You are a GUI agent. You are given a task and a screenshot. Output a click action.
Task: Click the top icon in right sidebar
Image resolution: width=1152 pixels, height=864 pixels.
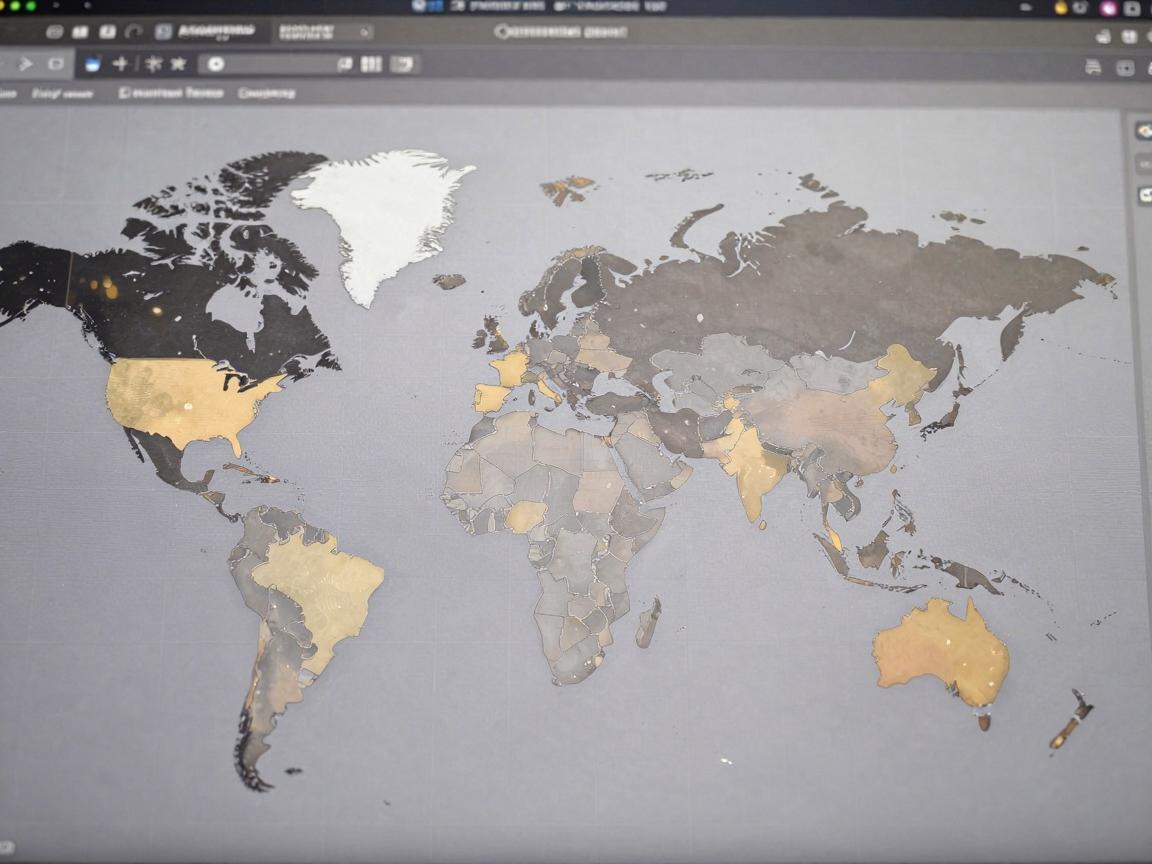pyautogui.click(x=1144, y=131)
